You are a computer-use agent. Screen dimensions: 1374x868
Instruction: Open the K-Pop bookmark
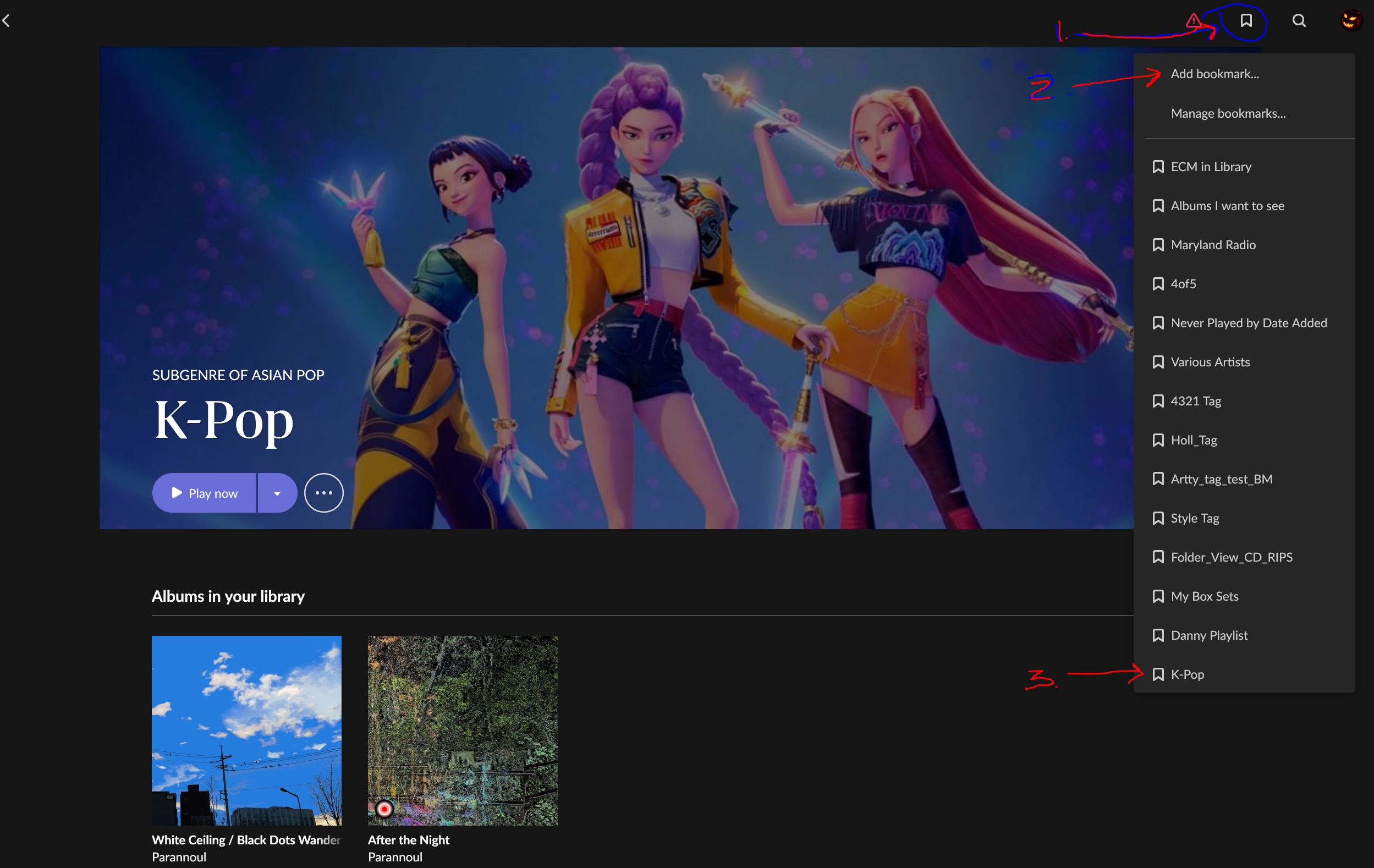(1188, 674)
